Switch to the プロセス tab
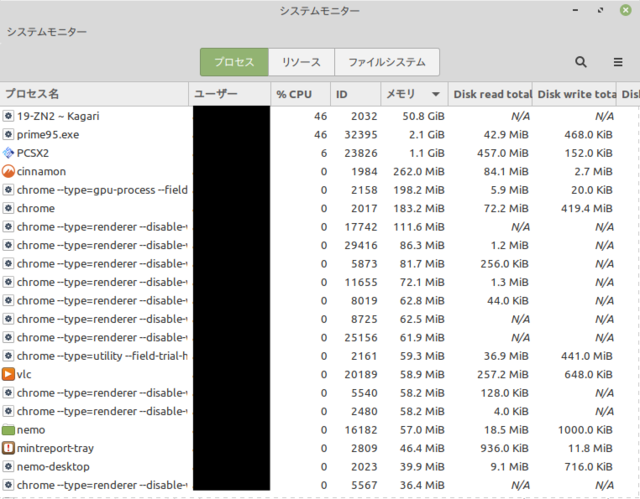 (234, 62)
